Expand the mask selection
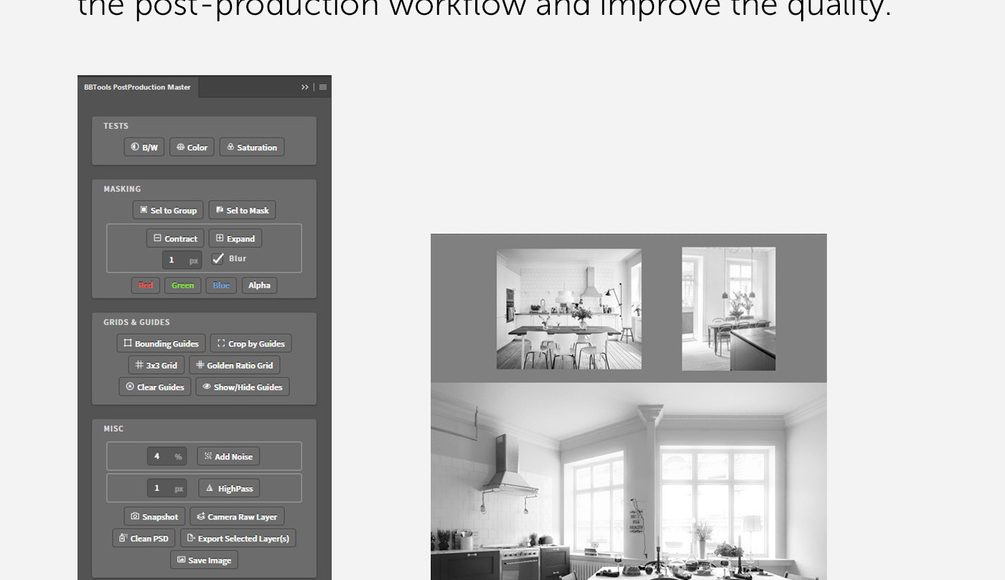 tap(235, 239)
